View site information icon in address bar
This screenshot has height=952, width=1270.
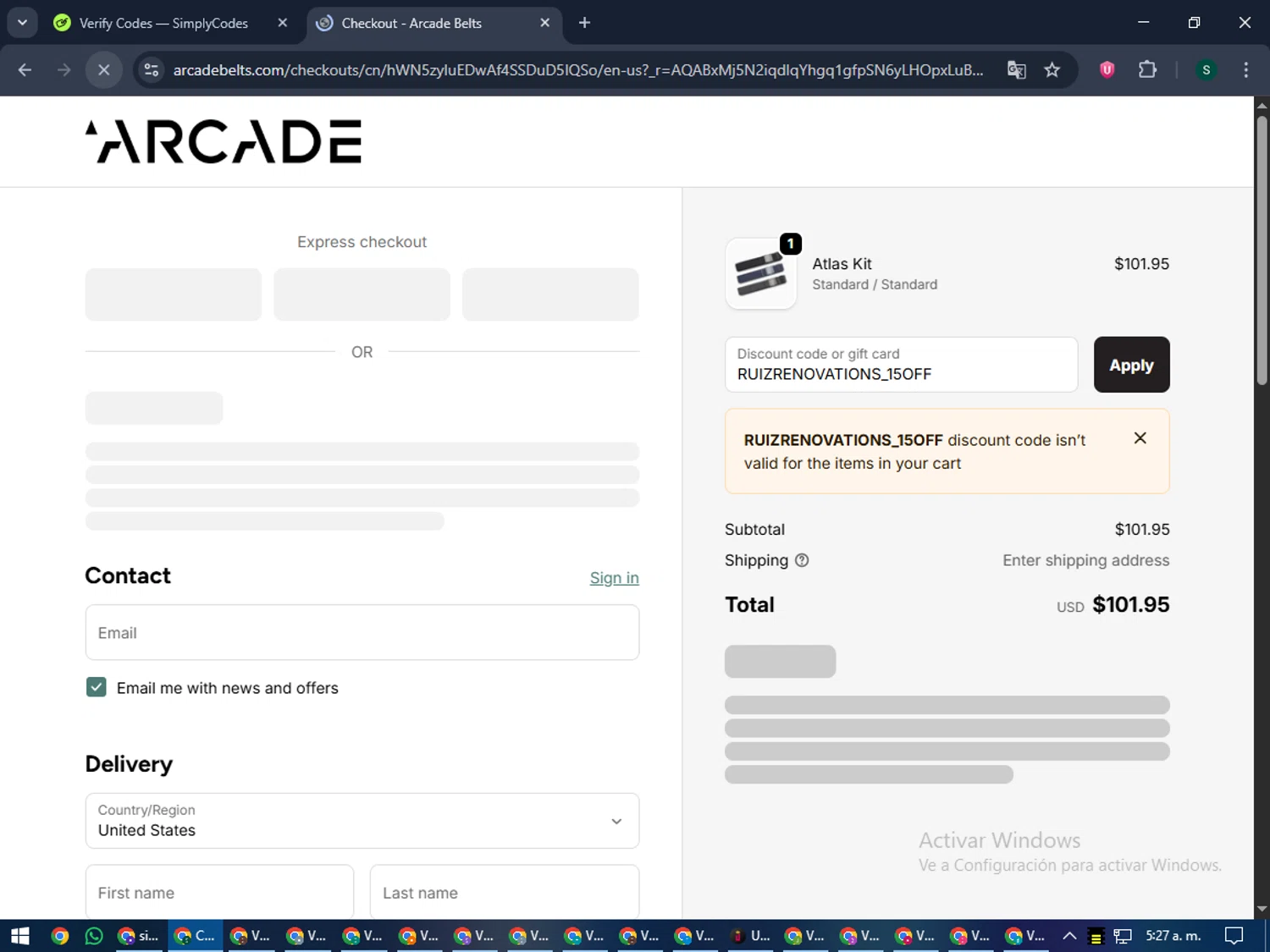point(152,70)
